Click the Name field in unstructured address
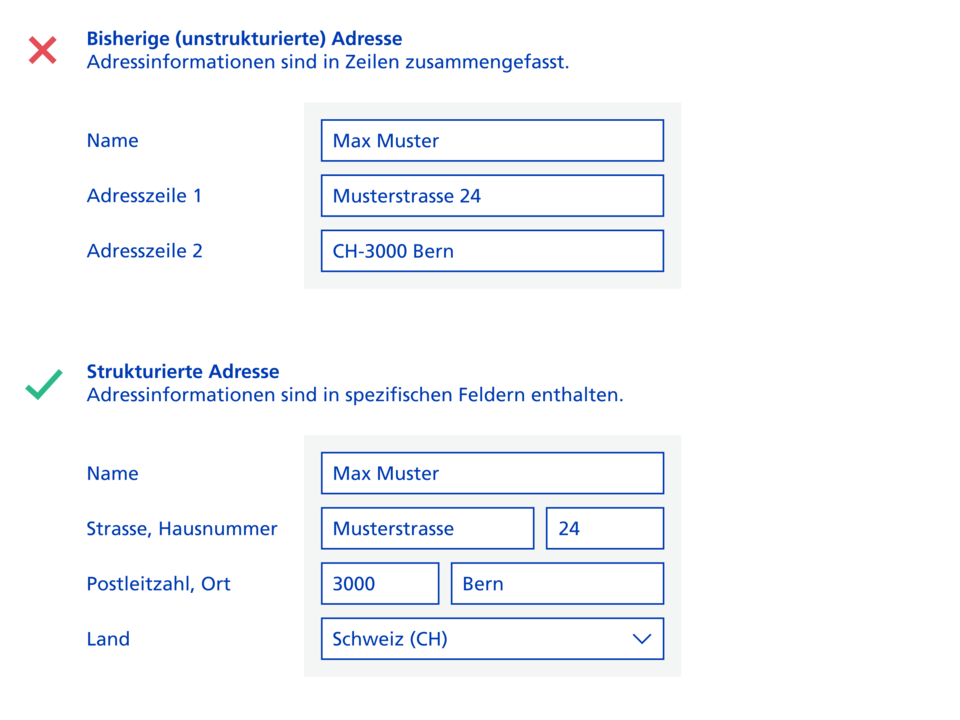 click(x=492, y=141)
